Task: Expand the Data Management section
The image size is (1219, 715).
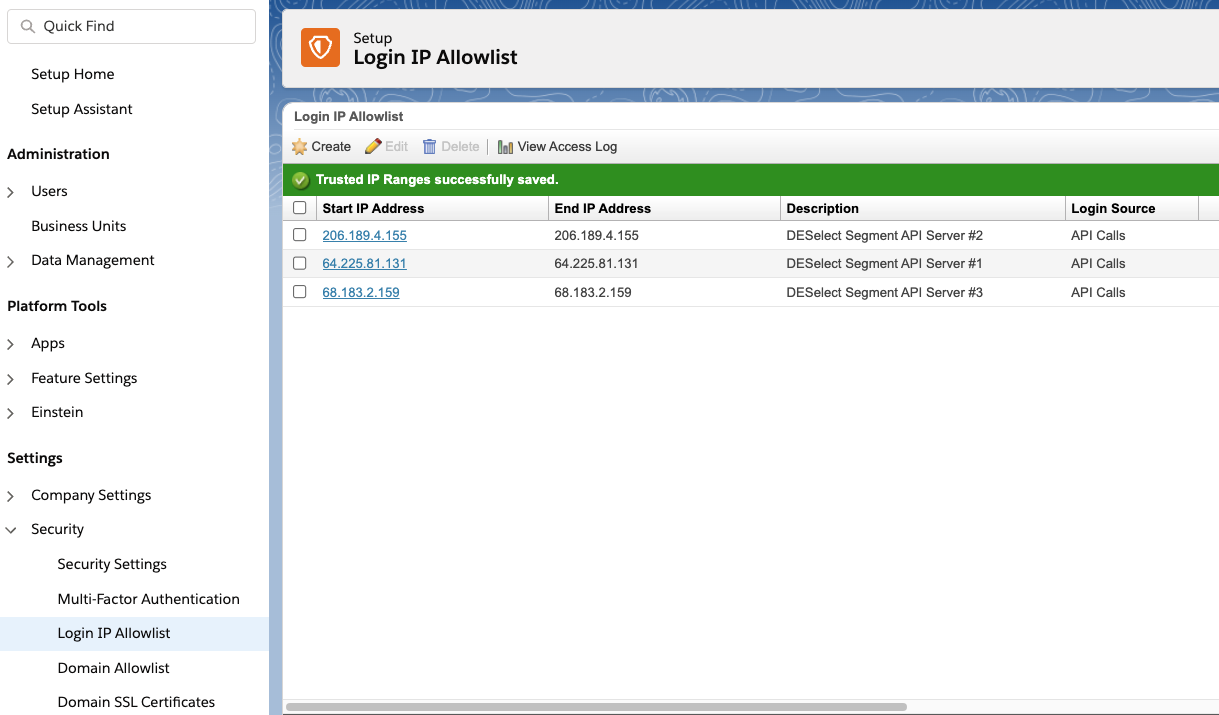Action: coord(10,260)
